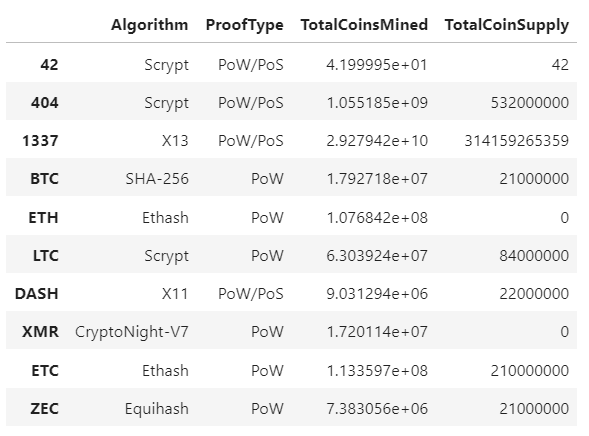The width and height of the screenshot is (589, 436).
Task: Click the TotalCoinsMined column header
Action: click(364, 25)
